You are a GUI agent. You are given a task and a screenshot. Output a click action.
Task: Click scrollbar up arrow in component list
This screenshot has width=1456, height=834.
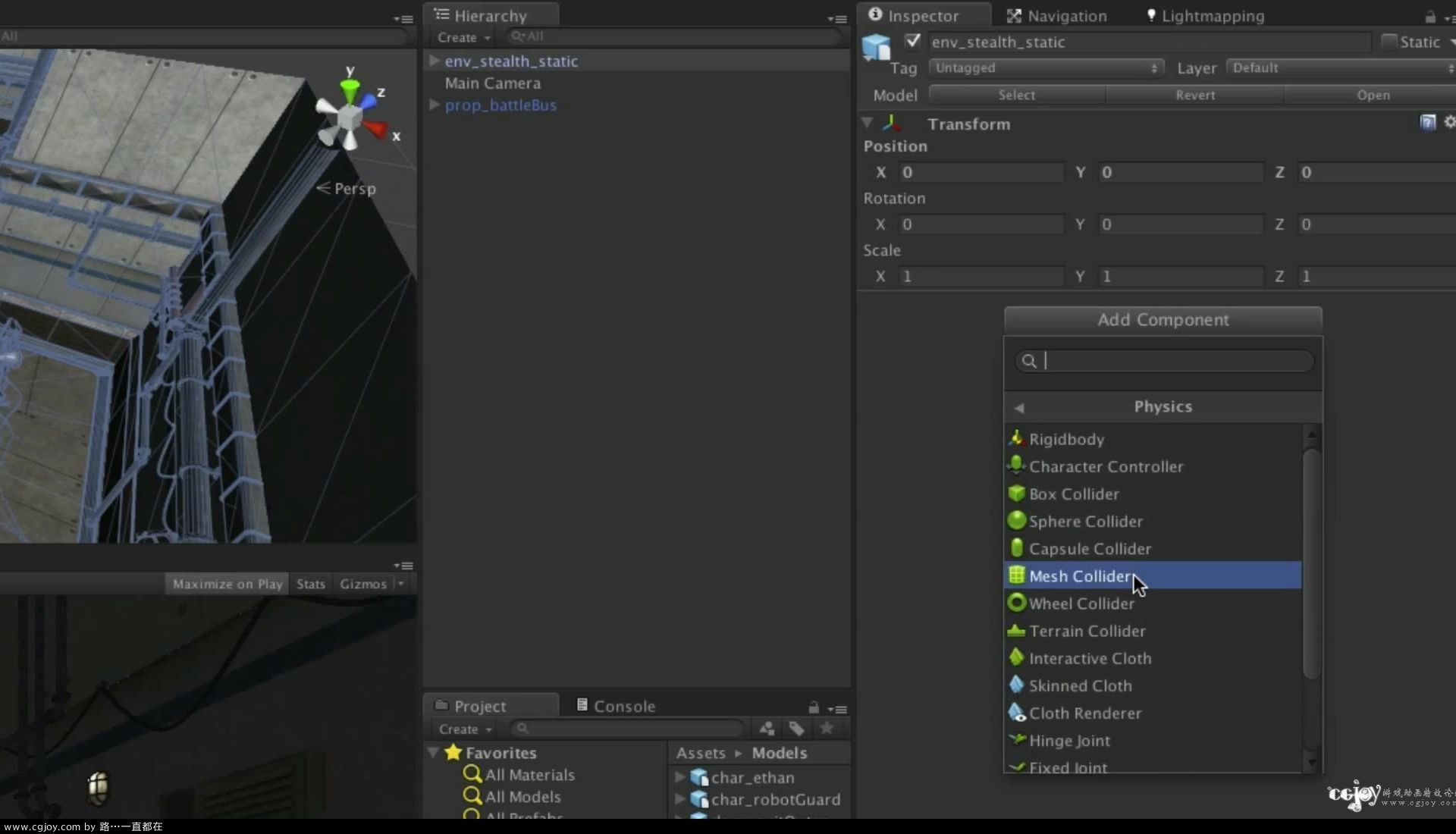(1311, 434)
